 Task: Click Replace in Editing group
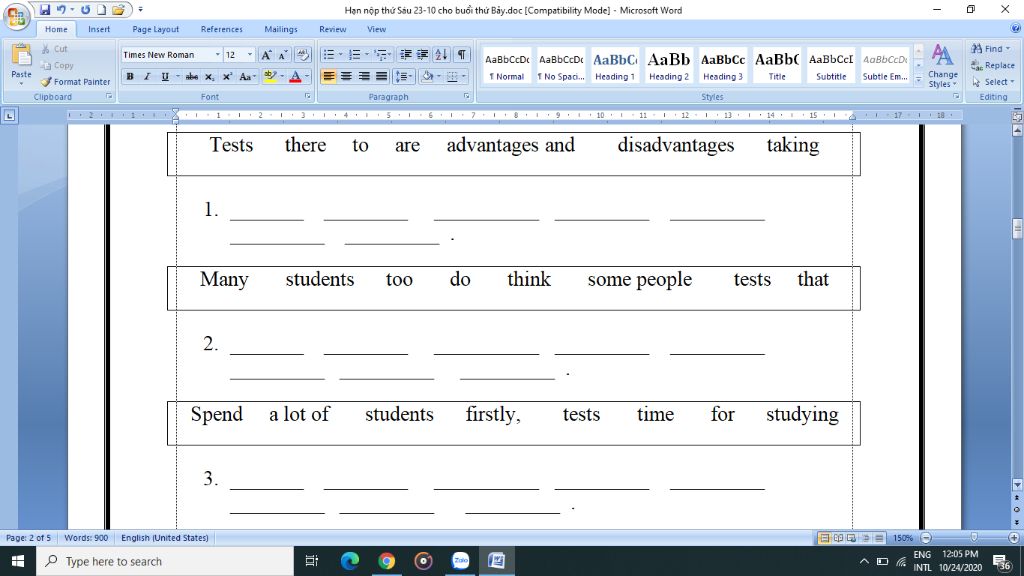993,65
